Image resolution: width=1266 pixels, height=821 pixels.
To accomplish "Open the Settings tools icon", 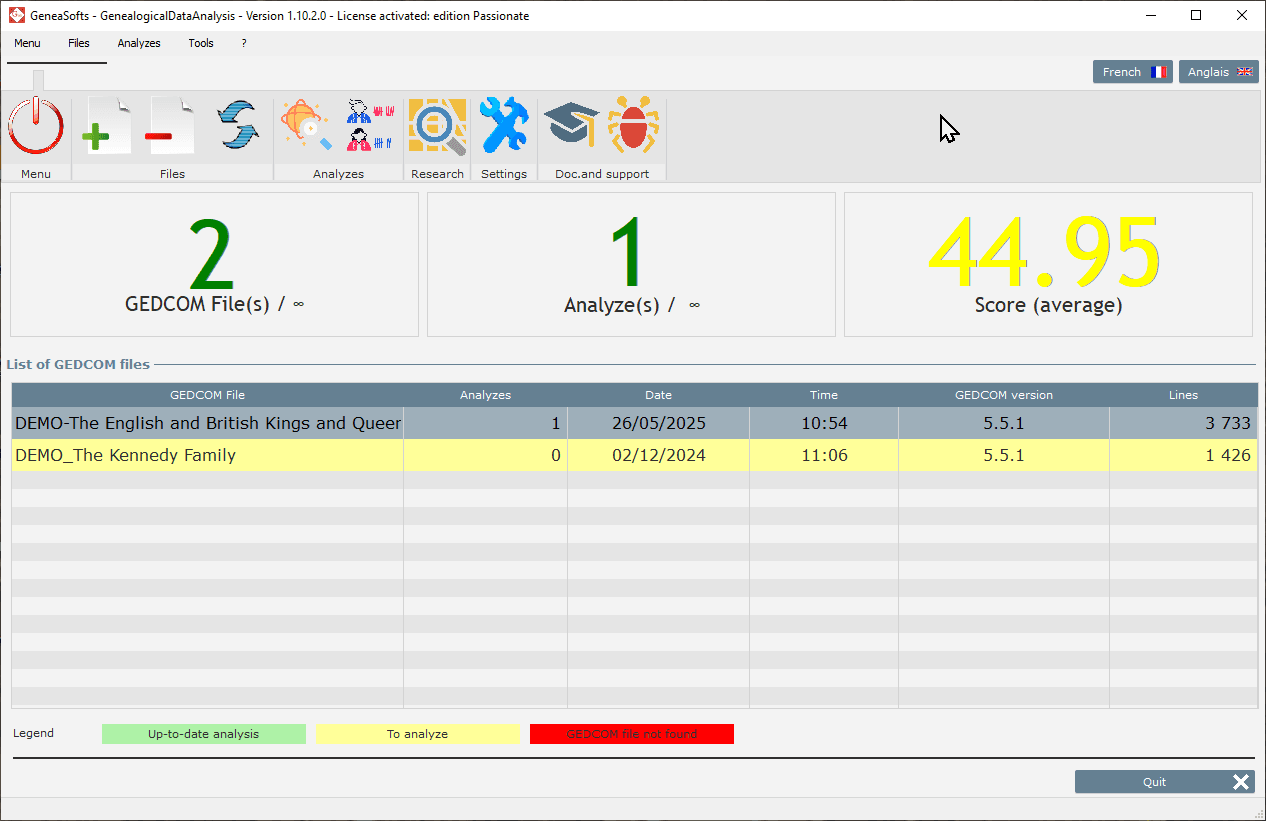I will [x=504, y=126].
